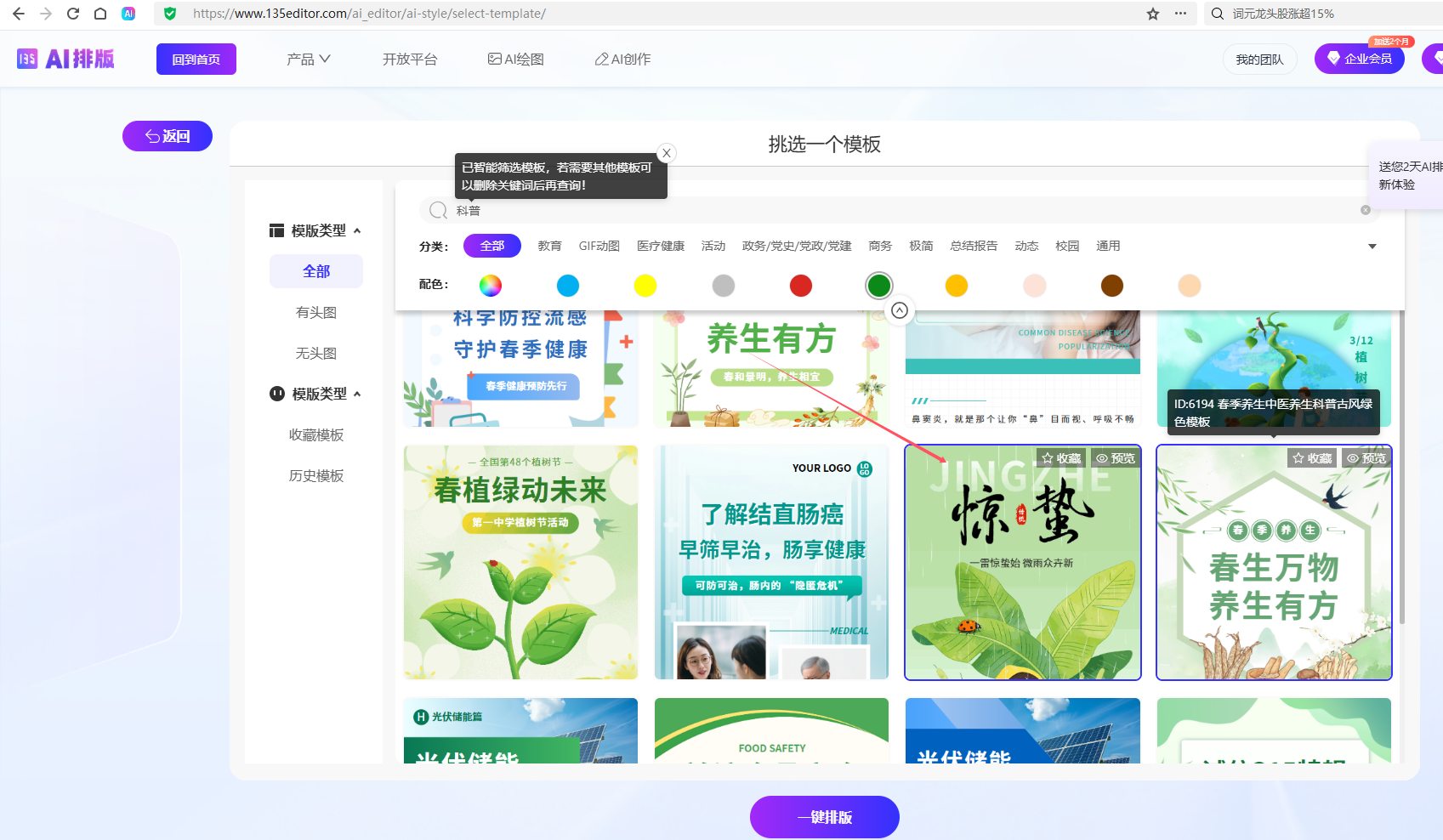
Task: Open 收藏模板 list
Action: click(x=316, y=434)
